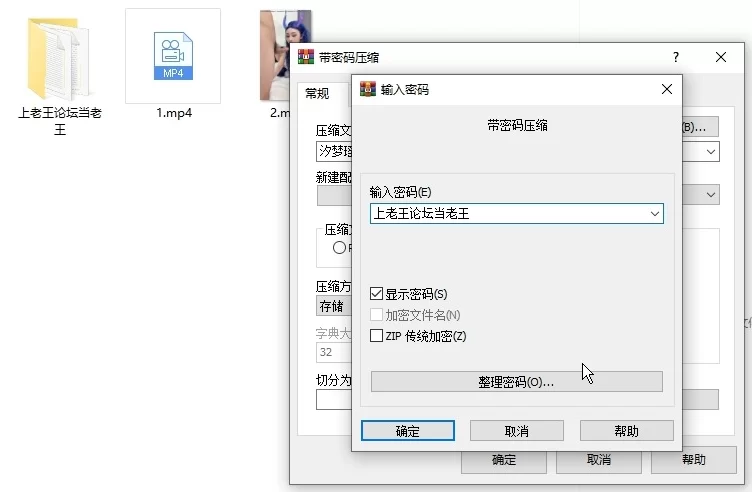Click 取消 in the password dialog
The width and height of the screenshot is (752, 492).
click(x=516, y=431)
